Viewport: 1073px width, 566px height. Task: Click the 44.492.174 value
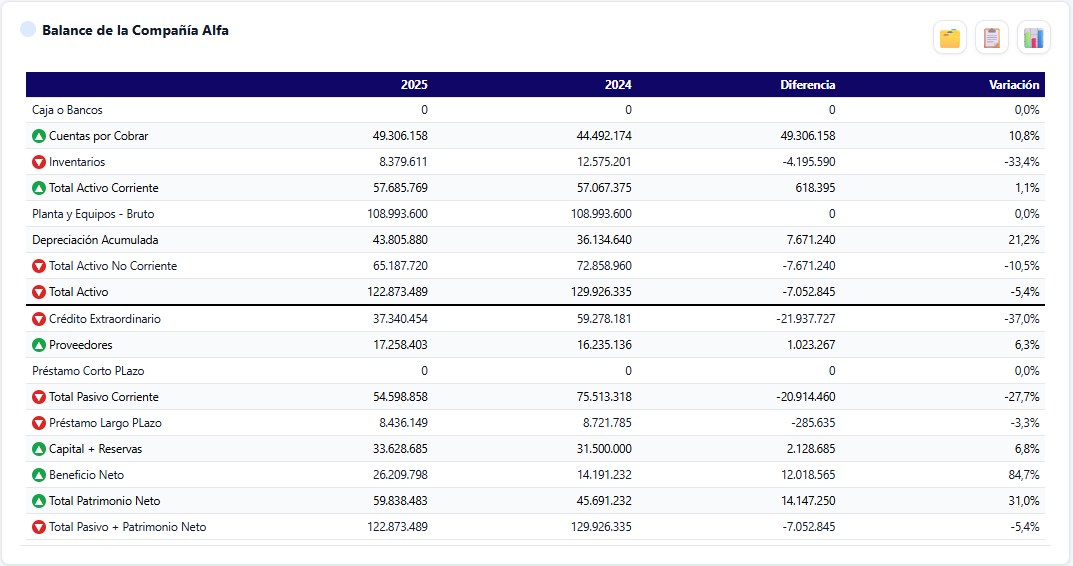click(x=604, y=136)
